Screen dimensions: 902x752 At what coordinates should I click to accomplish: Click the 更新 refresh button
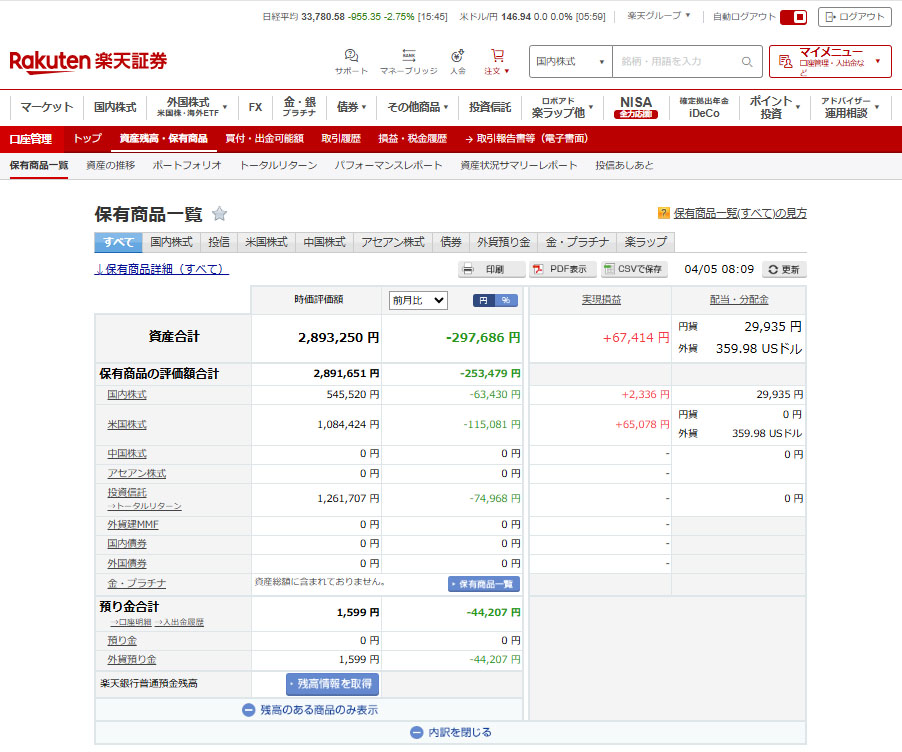pos(784,269)
